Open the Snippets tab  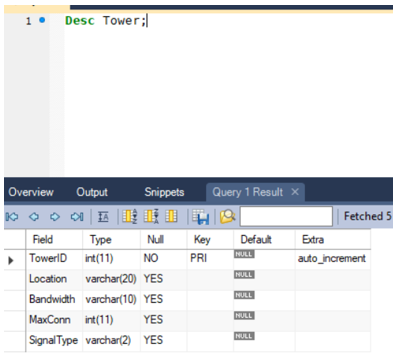click(x=164, y=192)
